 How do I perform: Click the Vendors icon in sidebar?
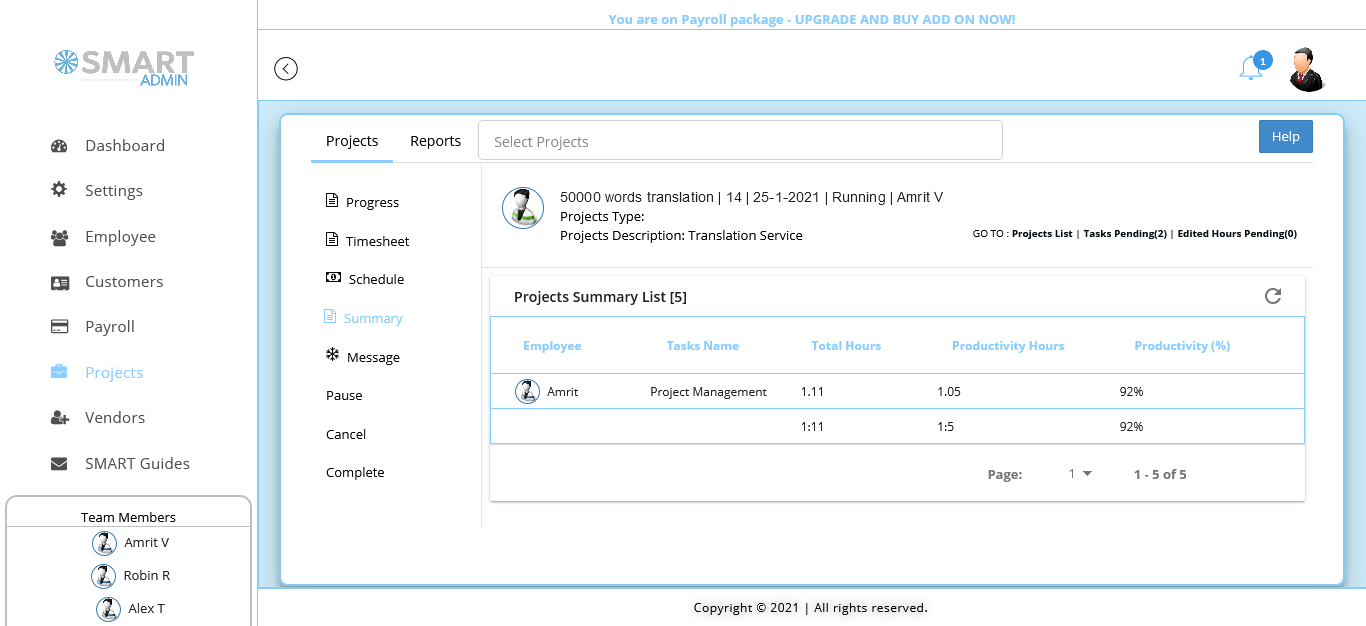(59, 418)
